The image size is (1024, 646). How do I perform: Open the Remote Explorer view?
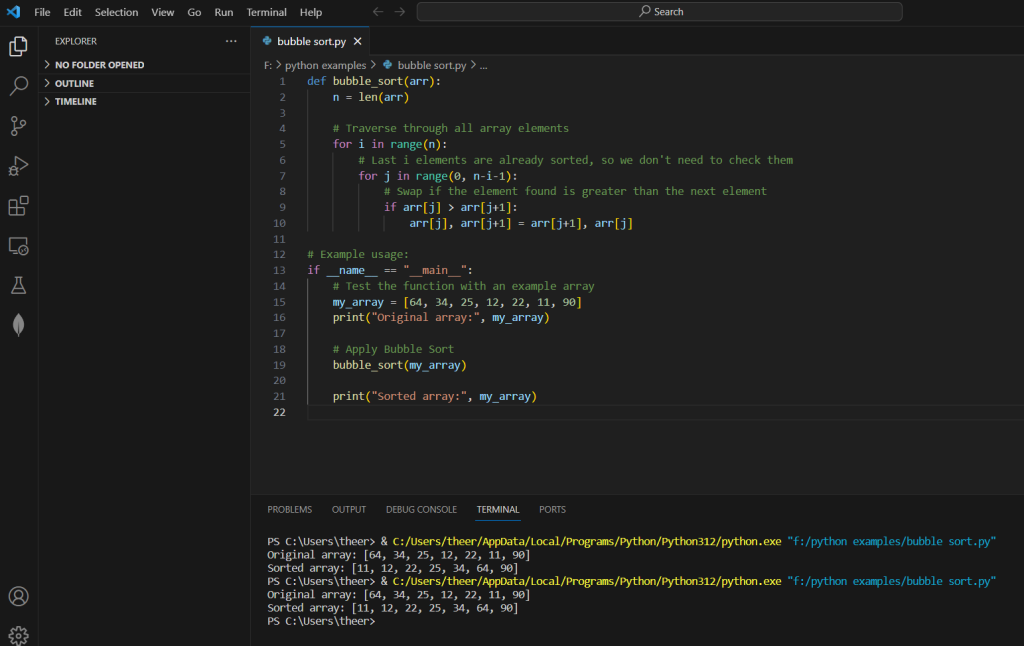coord(18,246)
